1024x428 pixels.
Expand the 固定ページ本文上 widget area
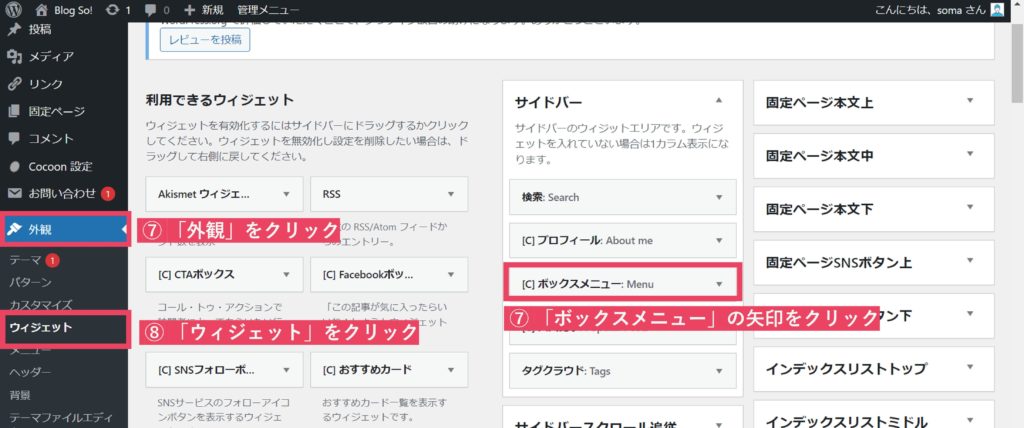tap(969, 101)
